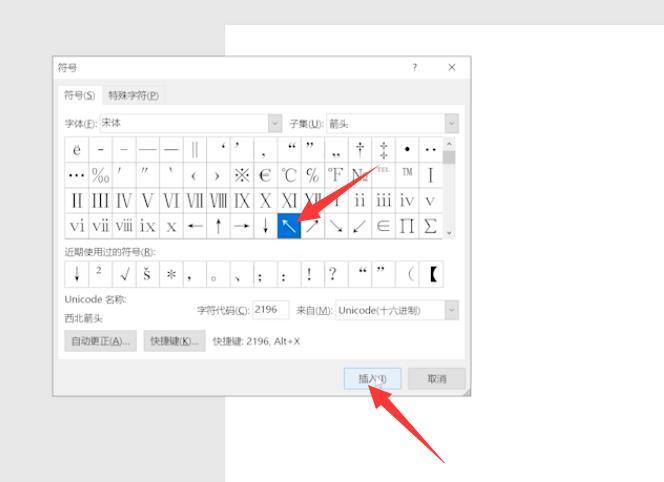Screen dimensions: 664x482
Task: Switch to the 特殊字符 tab
Action: click(x=133, y=96)
